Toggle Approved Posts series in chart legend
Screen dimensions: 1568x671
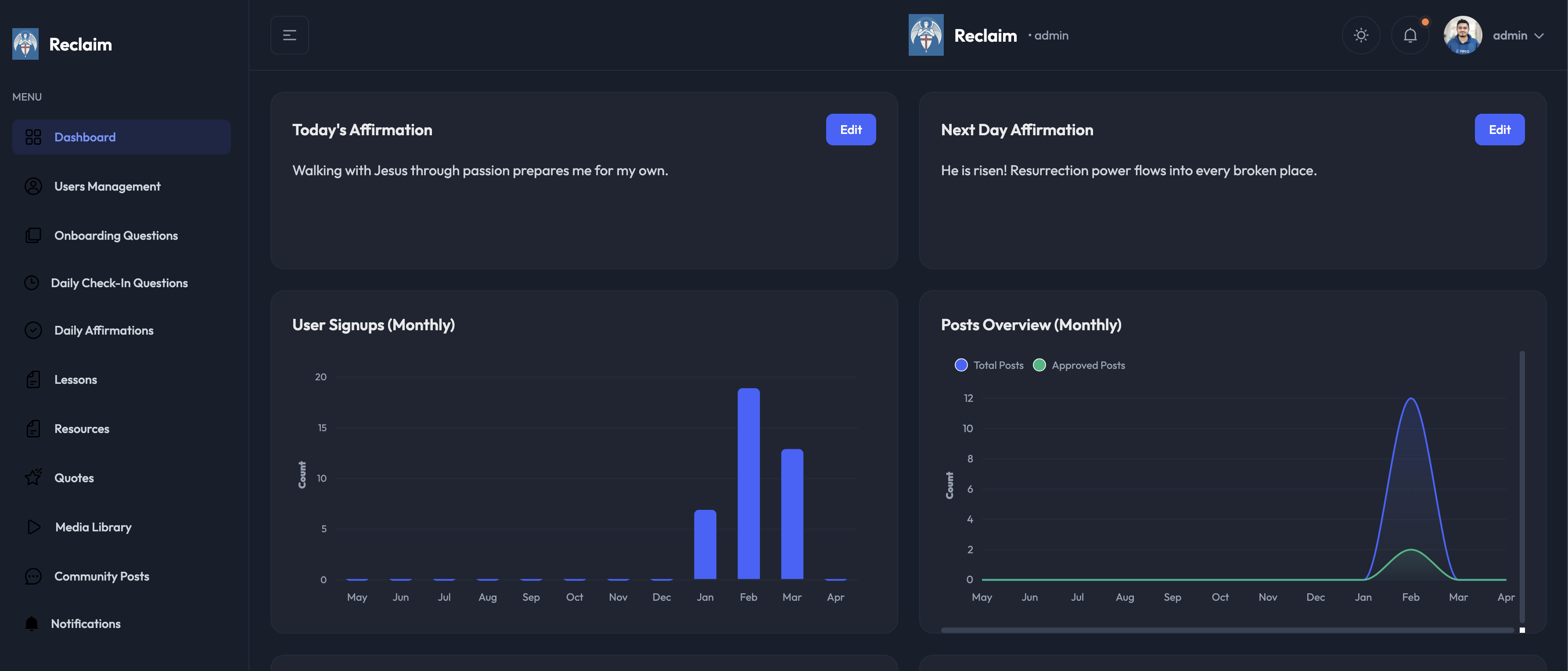pyautogui.click(x=1079, y=365)
